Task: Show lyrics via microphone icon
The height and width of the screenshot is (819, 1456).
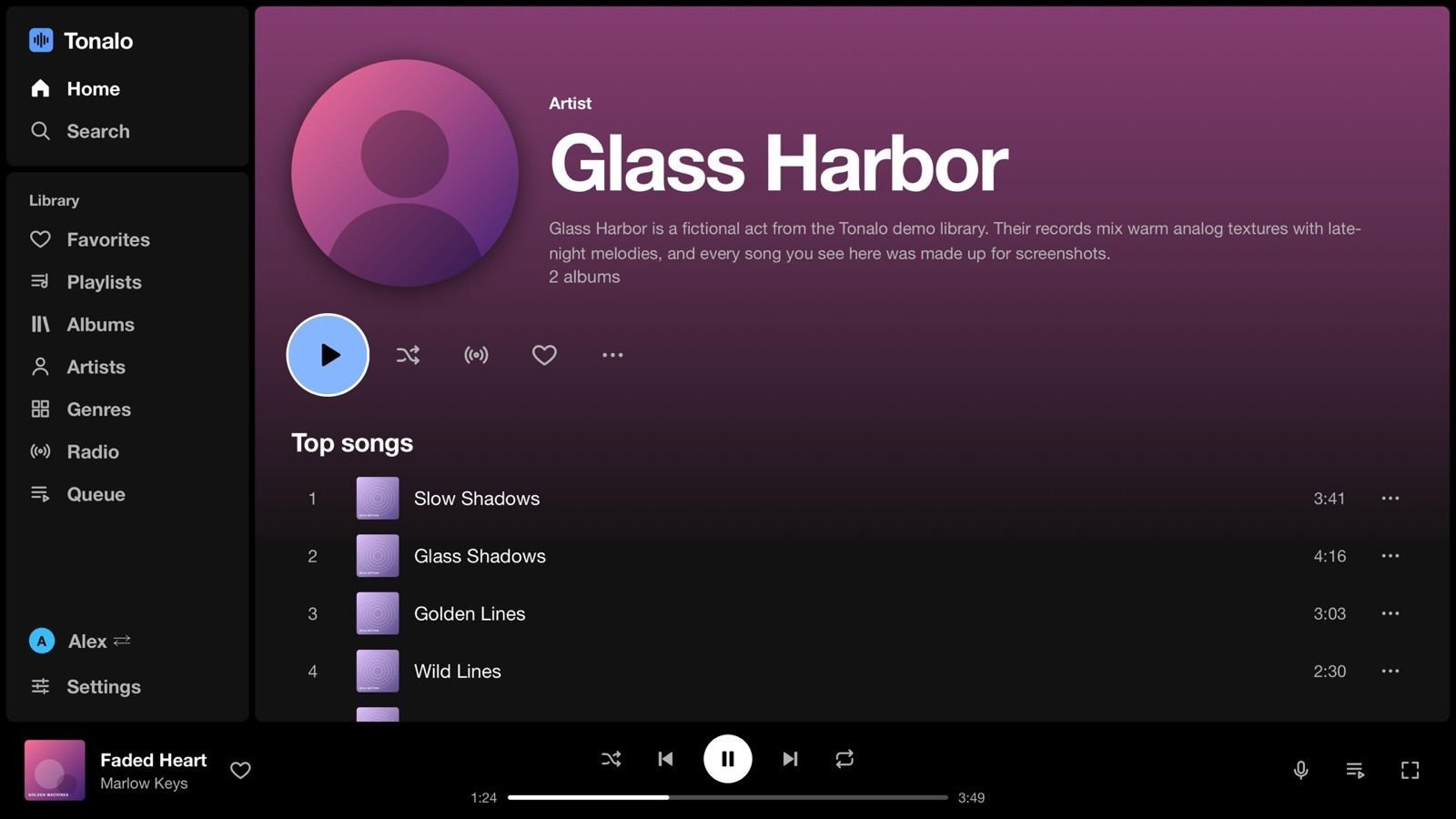Action: [x=1301, y=771]
